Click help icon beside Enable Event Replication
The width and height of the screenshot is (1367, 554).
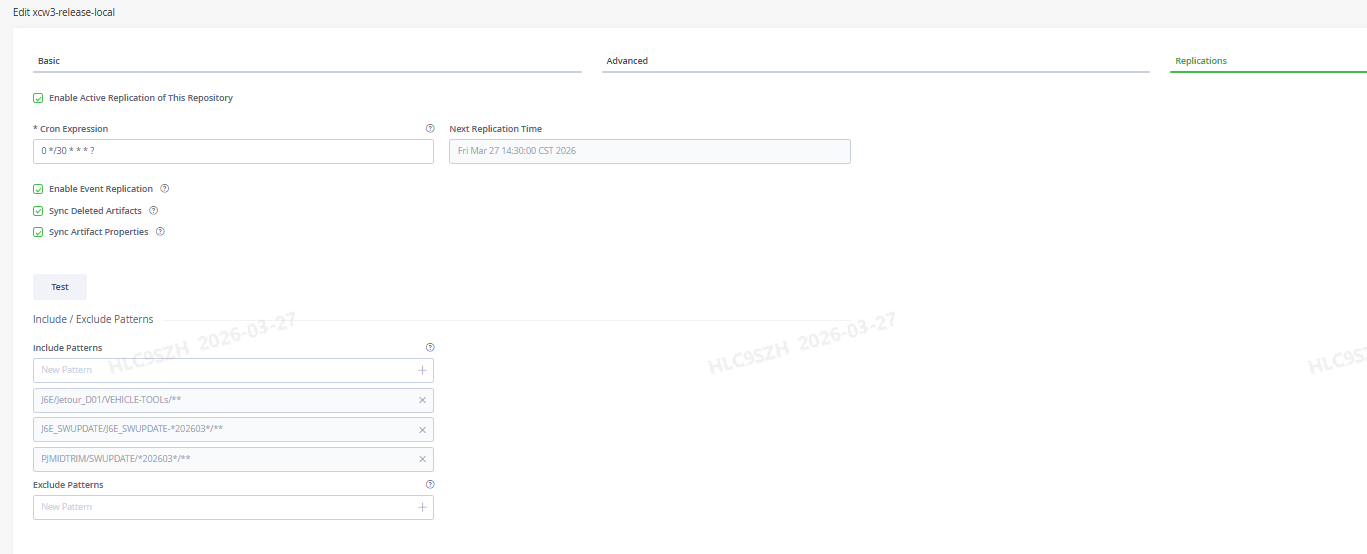[165, 189]
